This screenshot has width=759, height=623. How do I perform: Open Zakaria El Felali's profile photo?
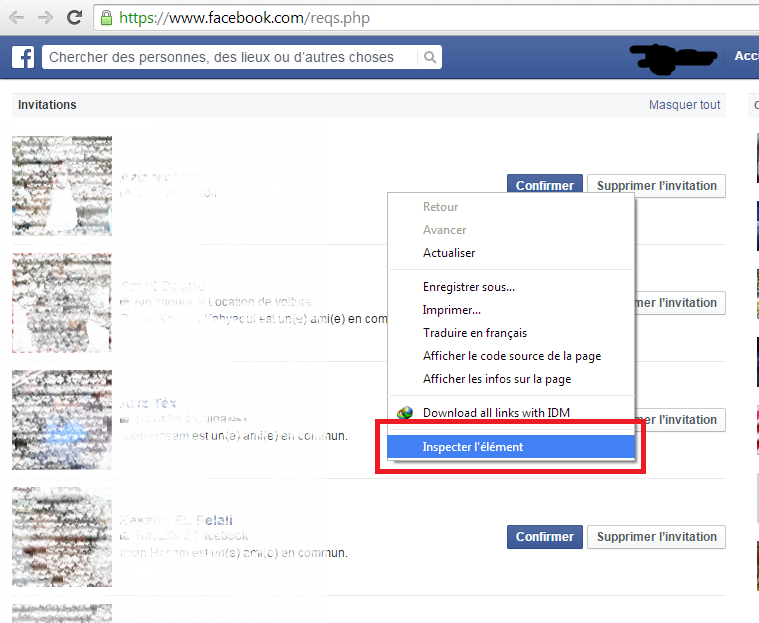coord(62,537)
